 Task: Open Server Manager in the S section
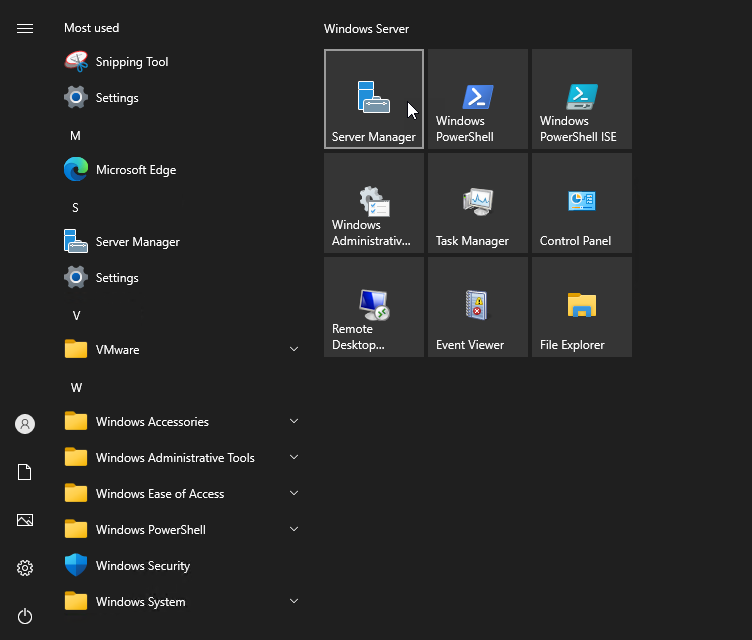(183, 242)
